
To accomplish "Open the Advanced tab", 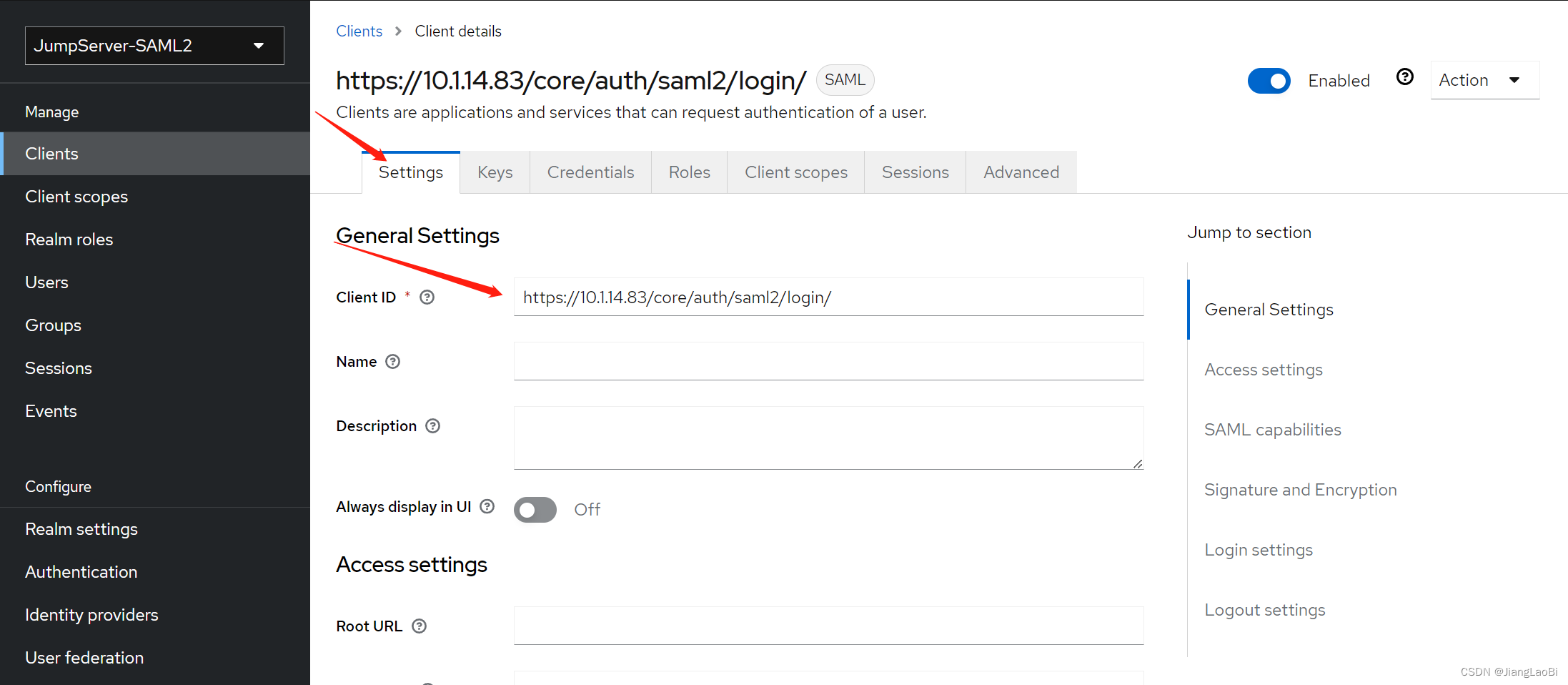I will tap(1021, 172).
